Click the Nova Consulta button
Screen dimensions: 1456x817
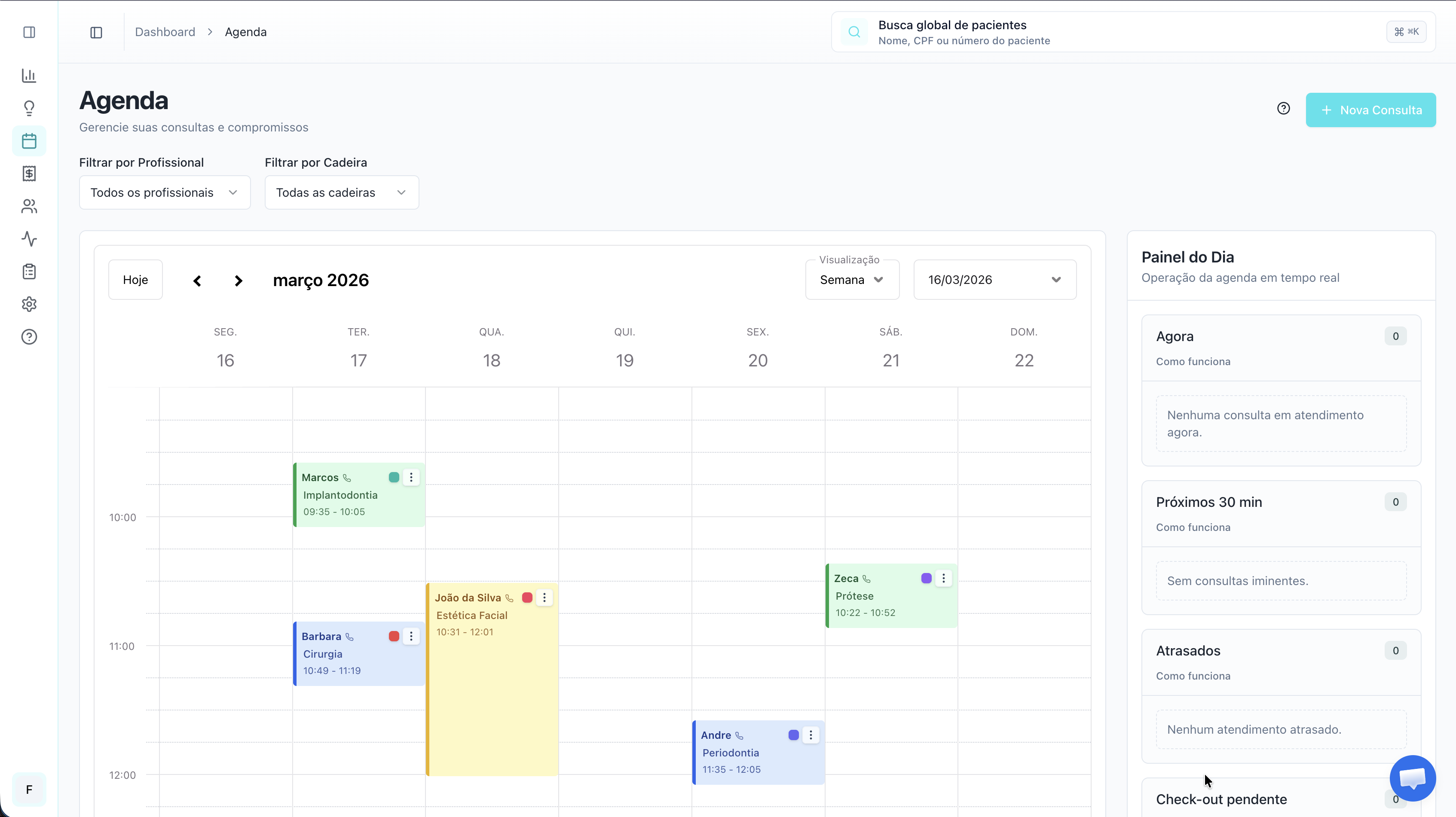coord(1370,110)
